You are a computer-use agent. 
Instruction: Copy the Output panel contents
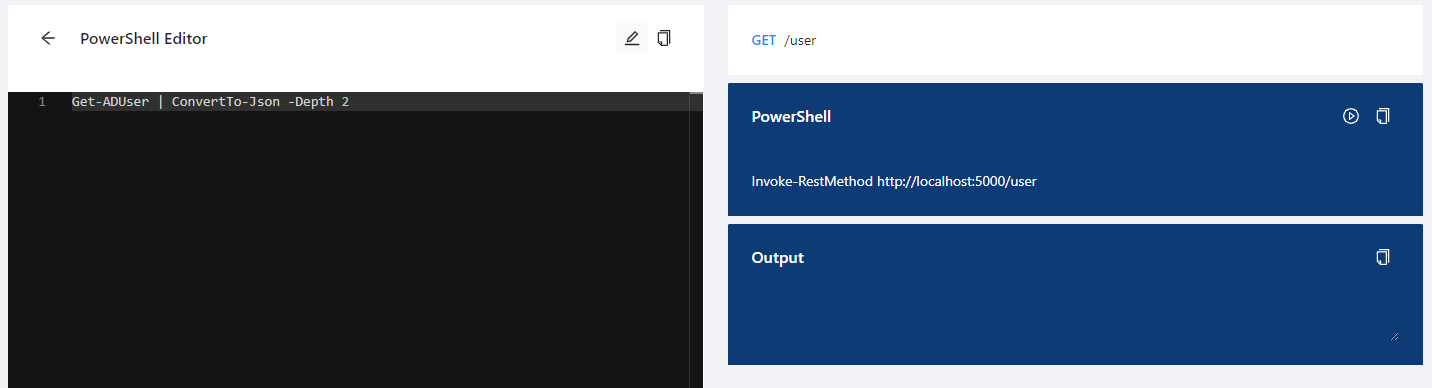[x=1383, y=257]
